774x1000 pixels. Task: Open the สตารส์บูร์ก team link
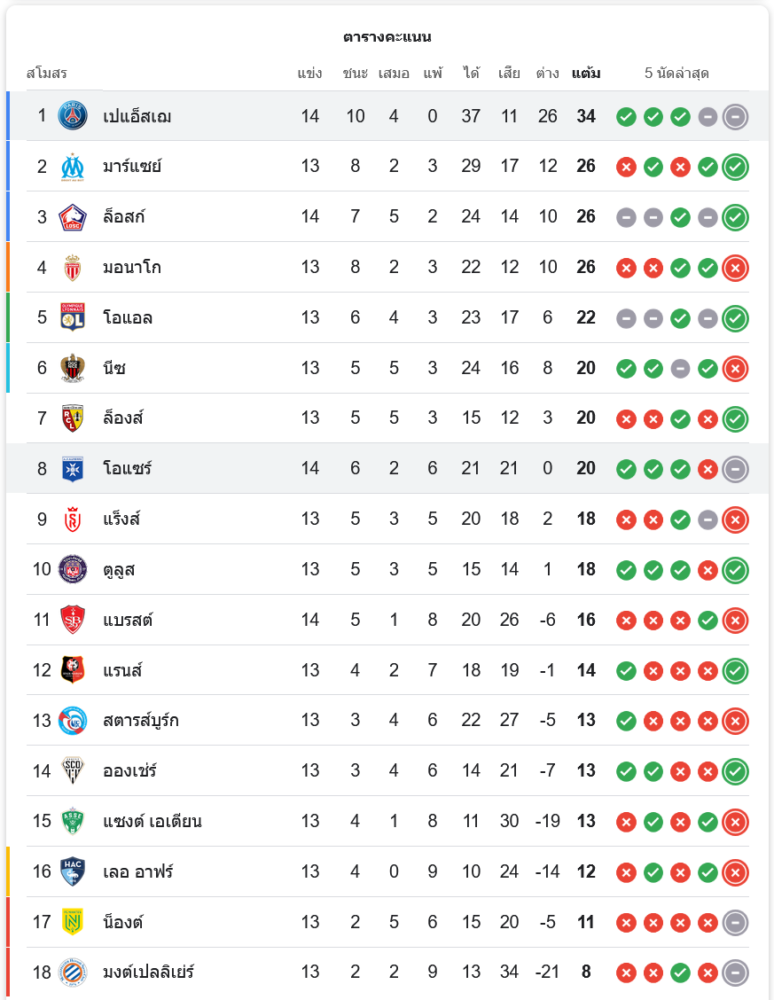(x=141, y=720)
